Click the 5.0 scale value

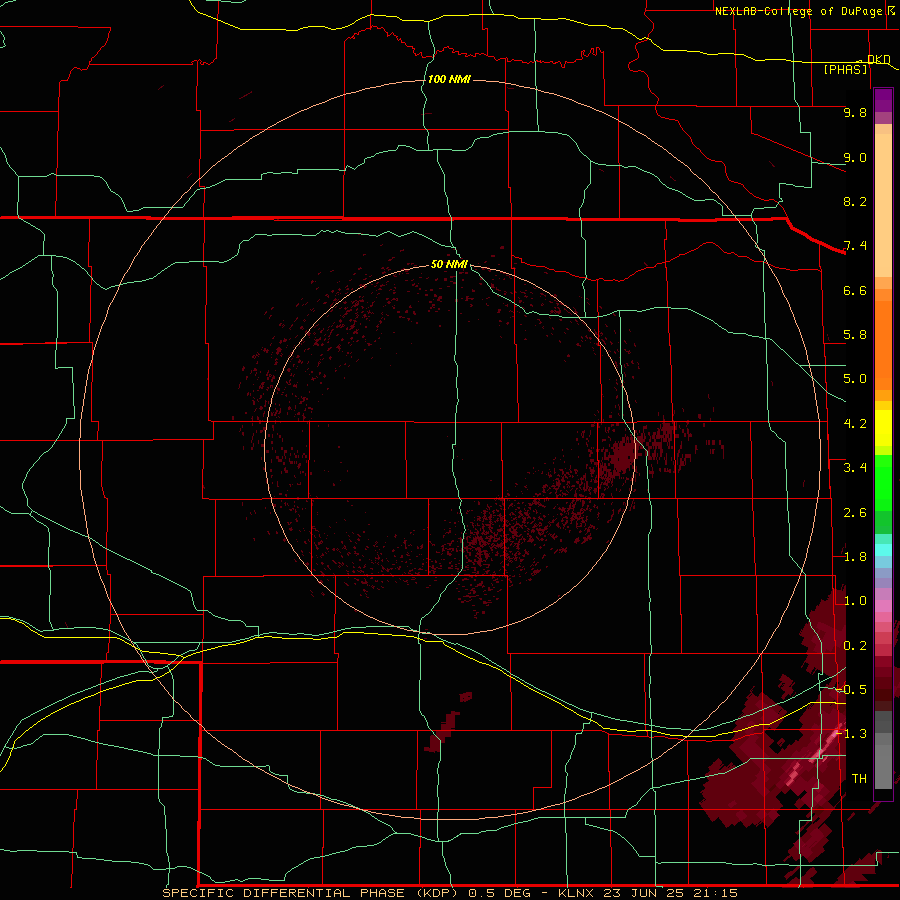pos(855,379)
